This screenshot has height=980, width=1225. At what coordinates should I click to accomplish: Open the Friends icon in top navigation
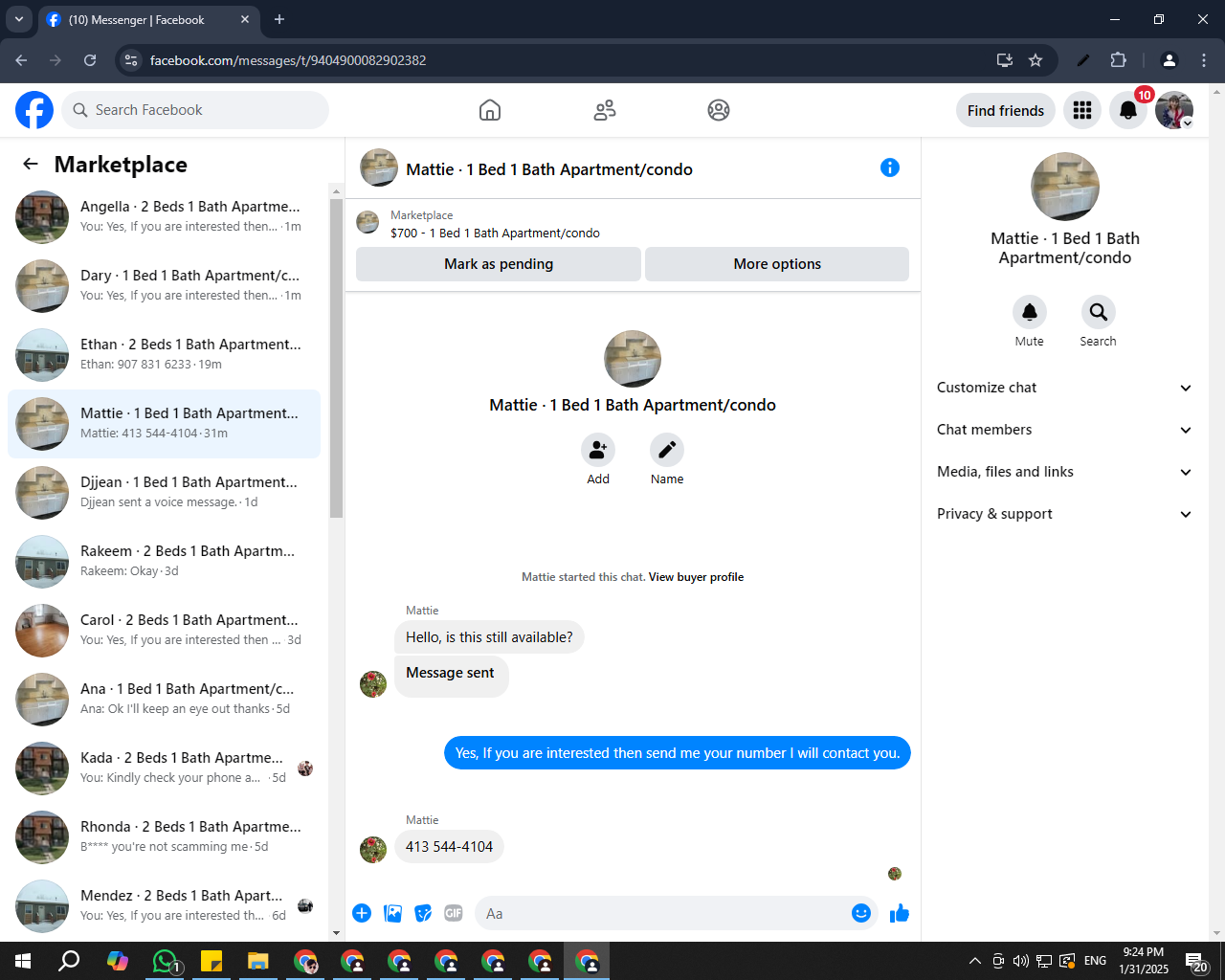tap(605, 110)
